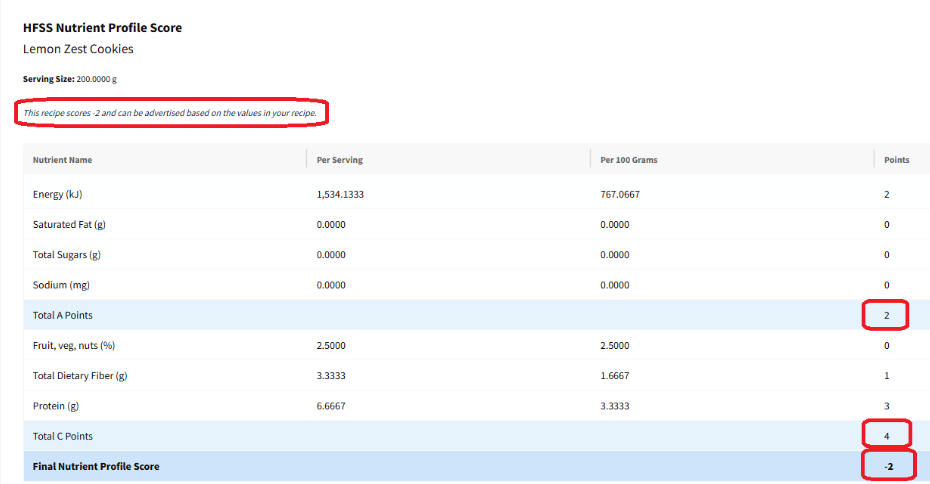Click the Total A Points points value
930x484 pixels.
pyautogui.click(x=886, y=315)
